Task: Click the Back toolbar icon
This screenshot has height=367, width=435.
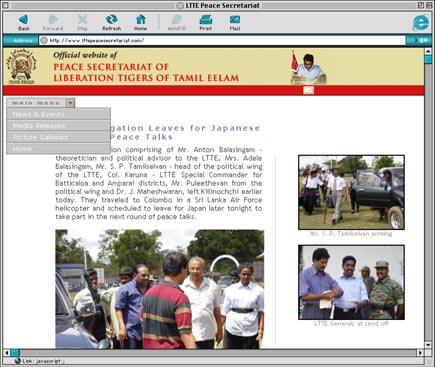Action: pos(24,20)
